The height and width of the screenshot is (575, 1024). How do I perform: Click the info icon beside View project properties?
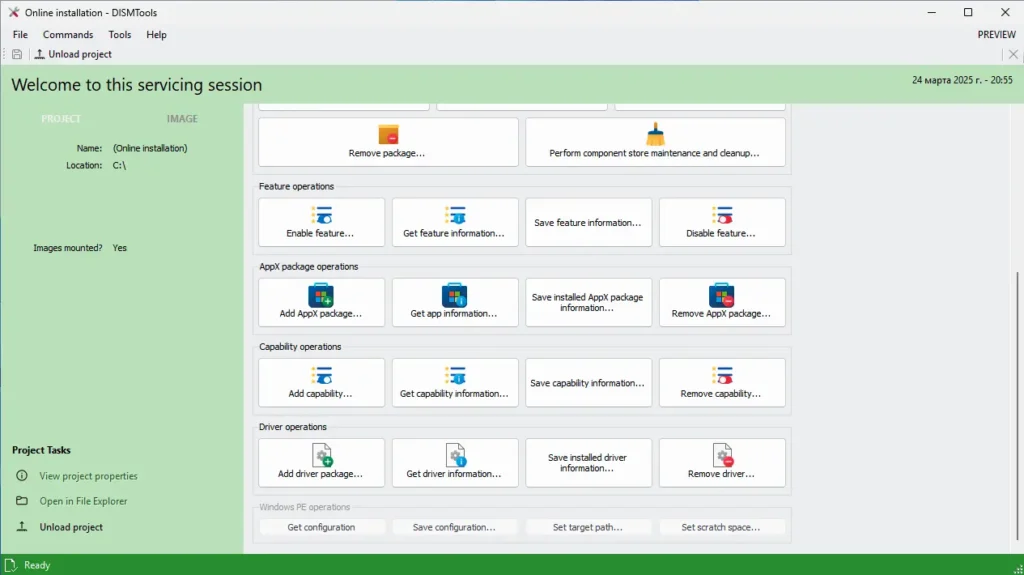pyautogui.click(x=22, y=475)
